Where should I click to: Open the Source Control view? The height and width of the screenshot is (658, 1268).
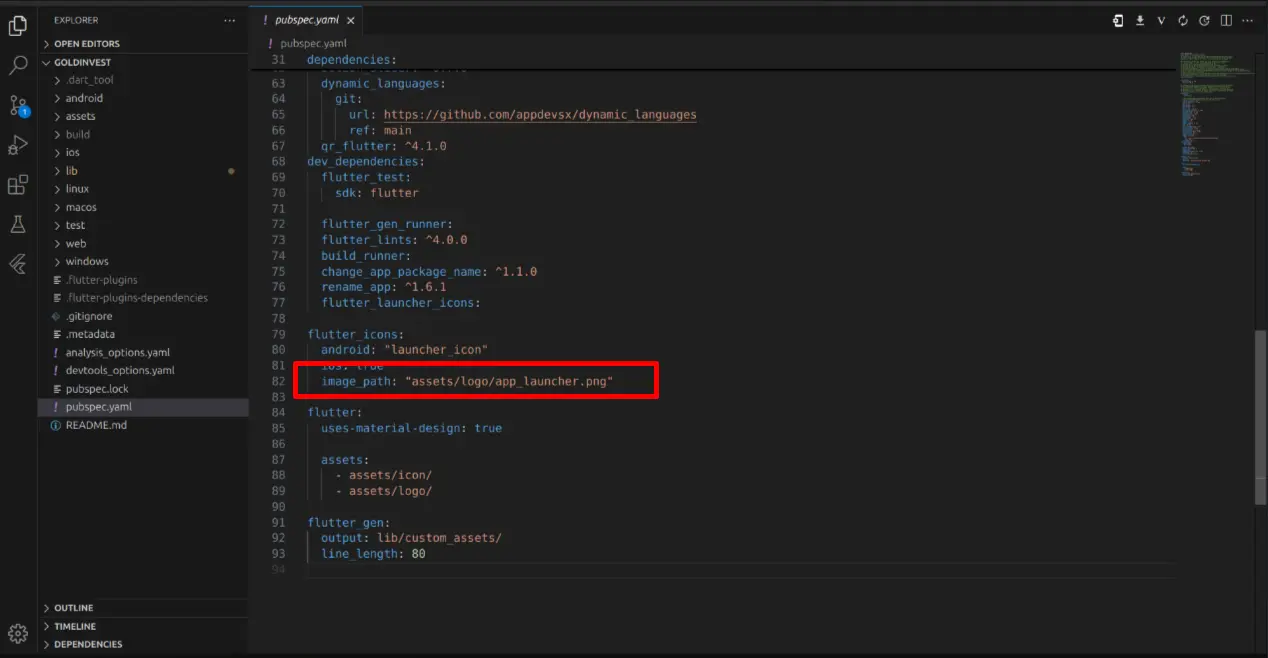[18, 105]
